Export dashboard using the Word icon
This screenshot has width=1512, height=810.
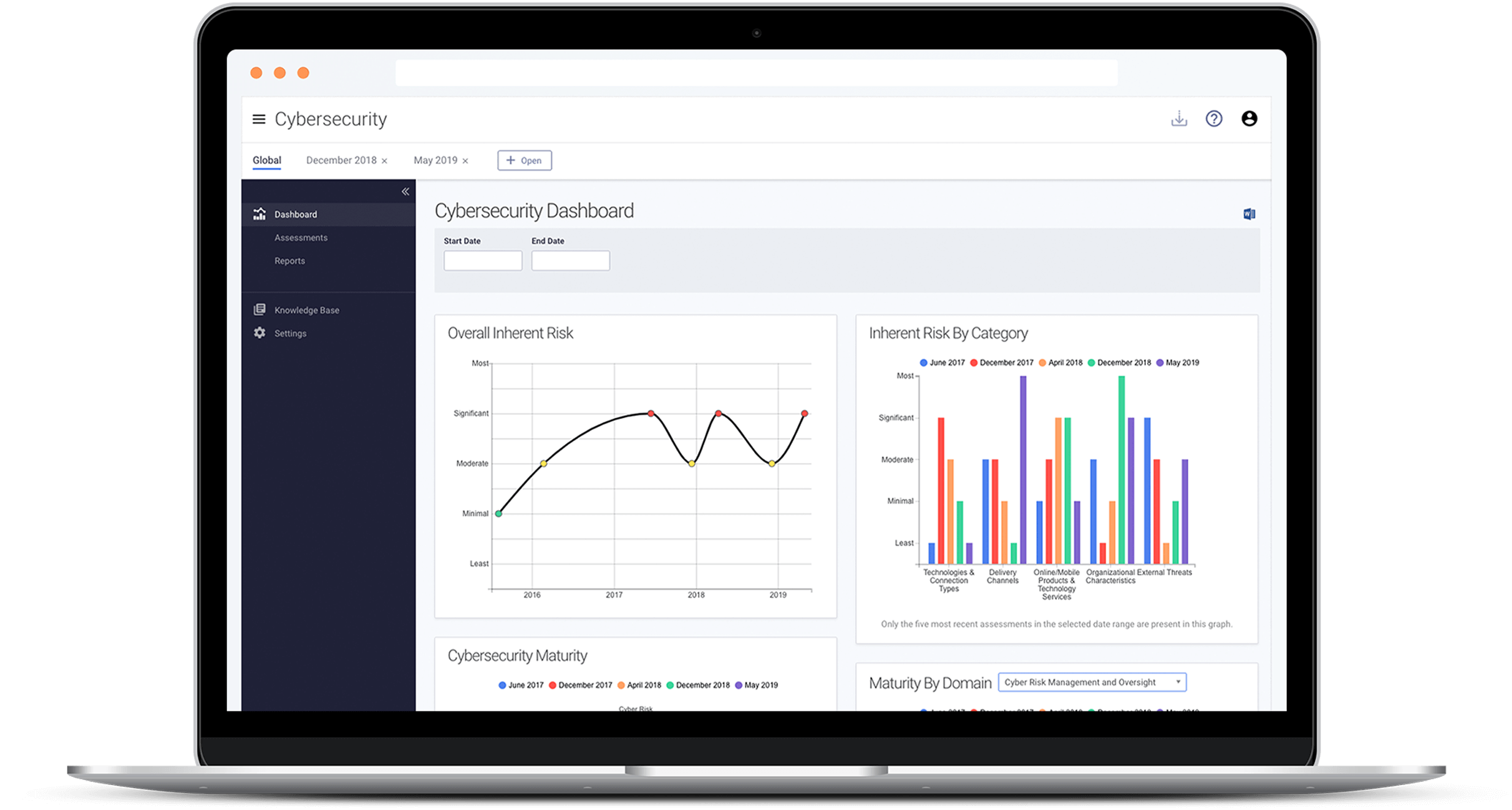(1249, 214)
